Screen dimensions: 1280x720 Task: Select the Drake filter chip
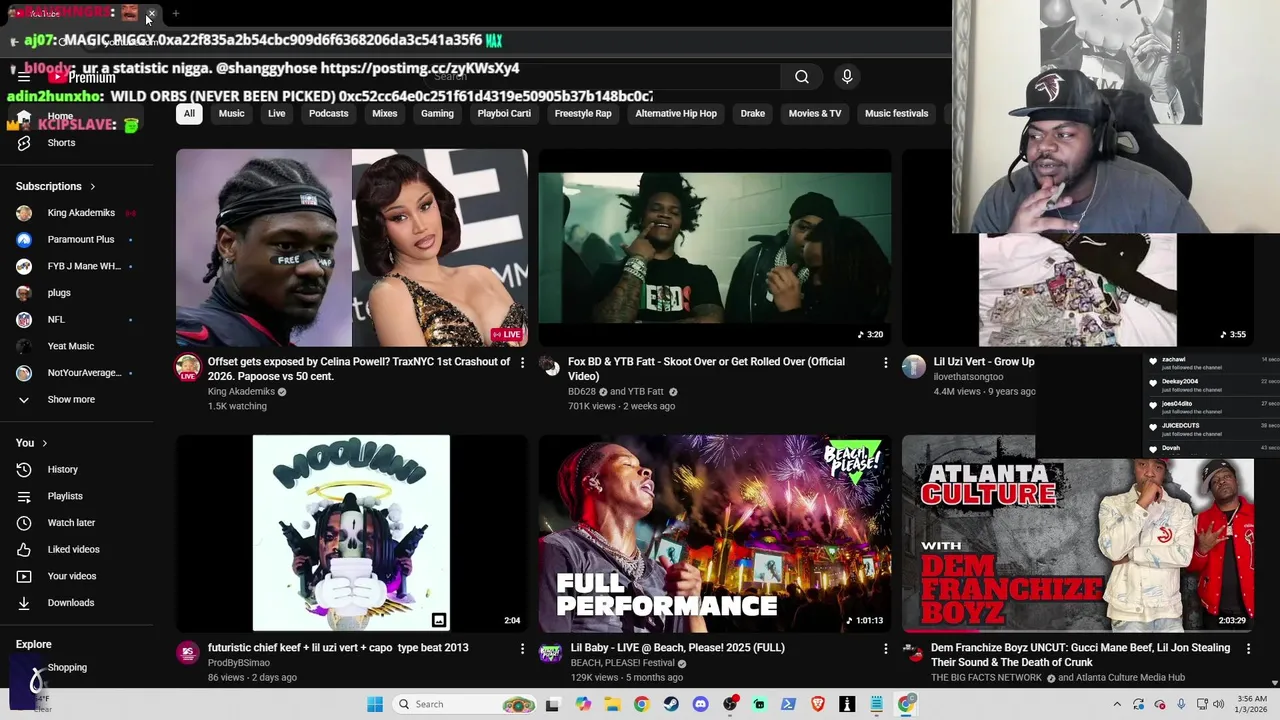pyautogui.click(x=753, y=113)
